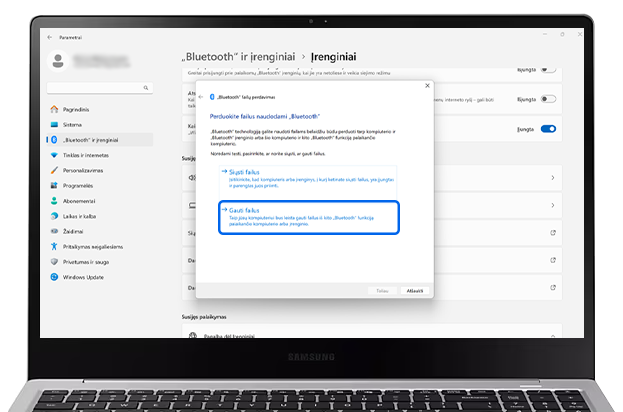
Task: Enable the second Išjungta toggle switch
Action: click(x=548, y=100)
